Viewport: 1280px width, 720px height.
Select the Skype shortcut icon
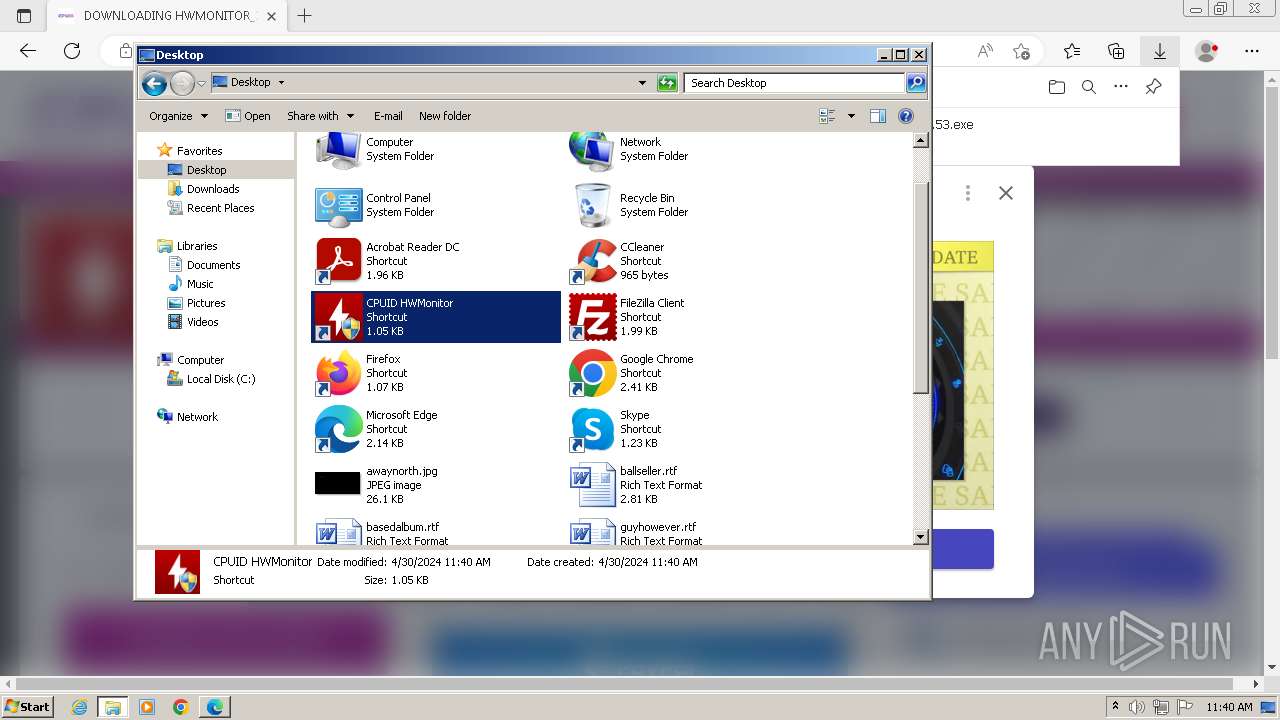coord(592,429)
